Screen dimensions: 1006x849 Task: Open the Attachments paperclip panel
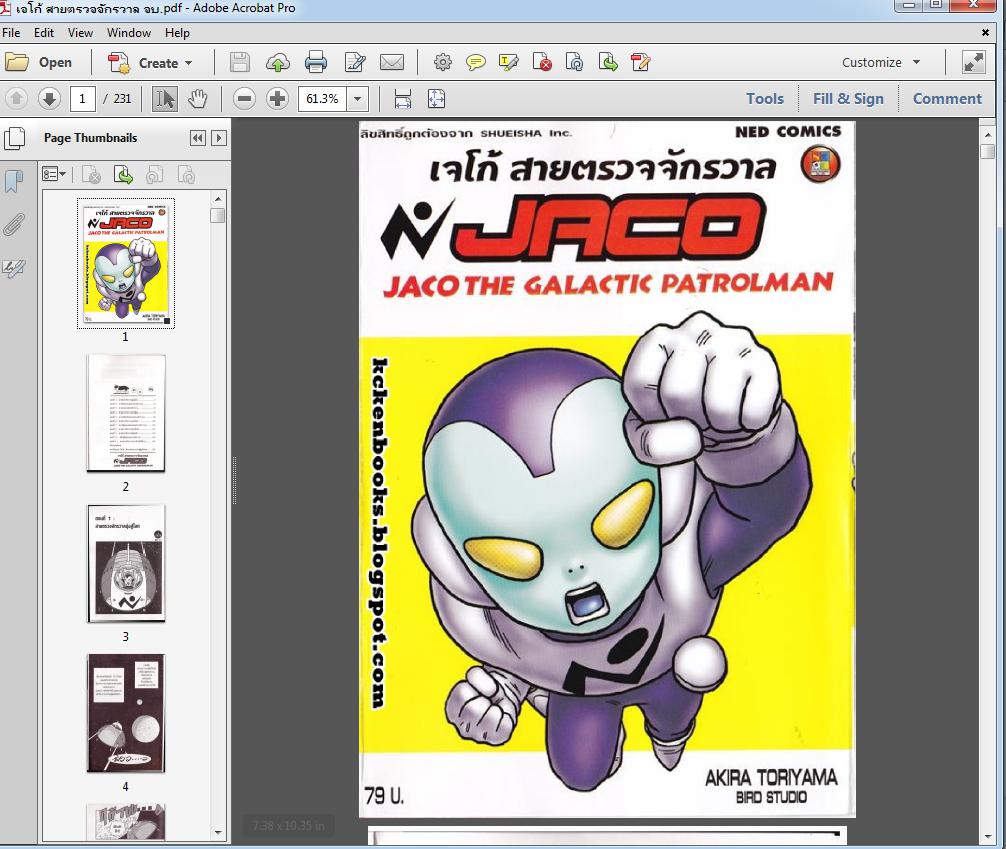14,225
